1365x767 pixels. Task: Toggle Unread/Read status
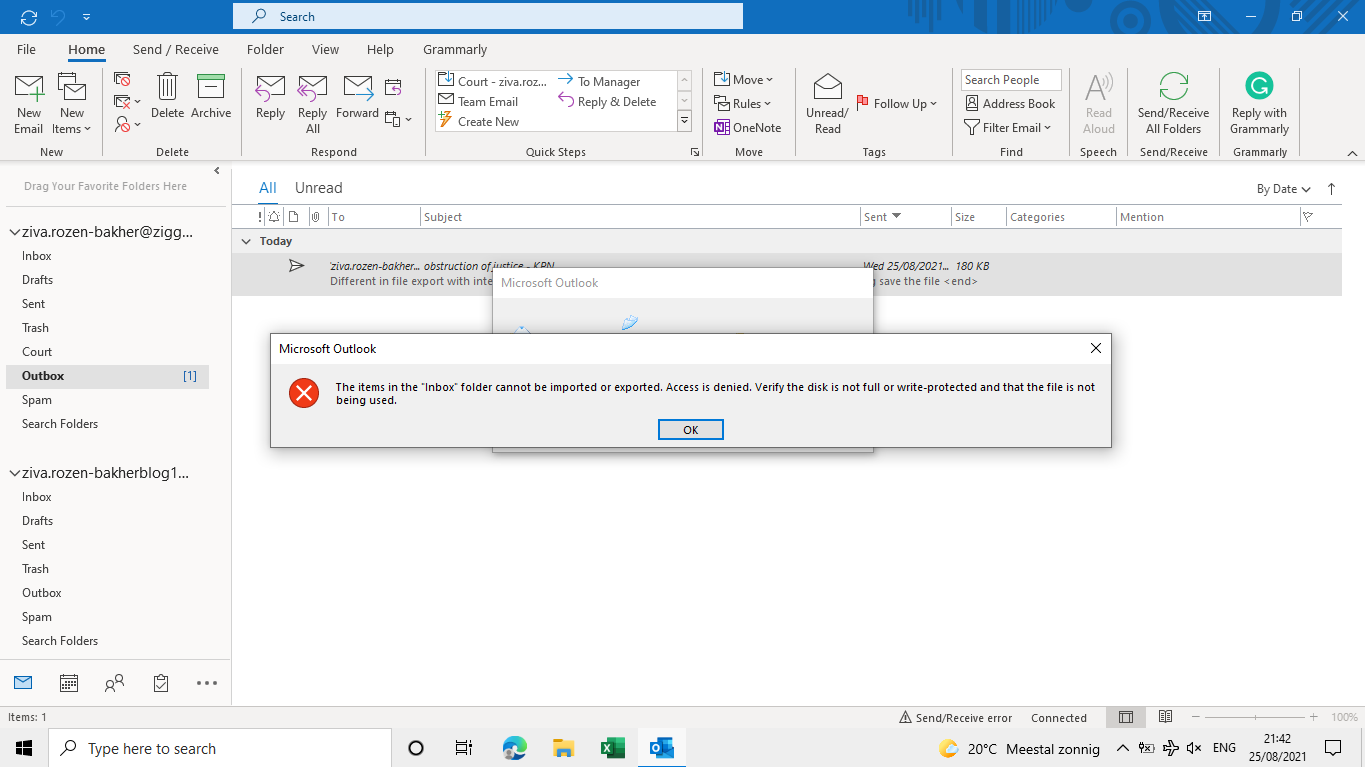827,104
